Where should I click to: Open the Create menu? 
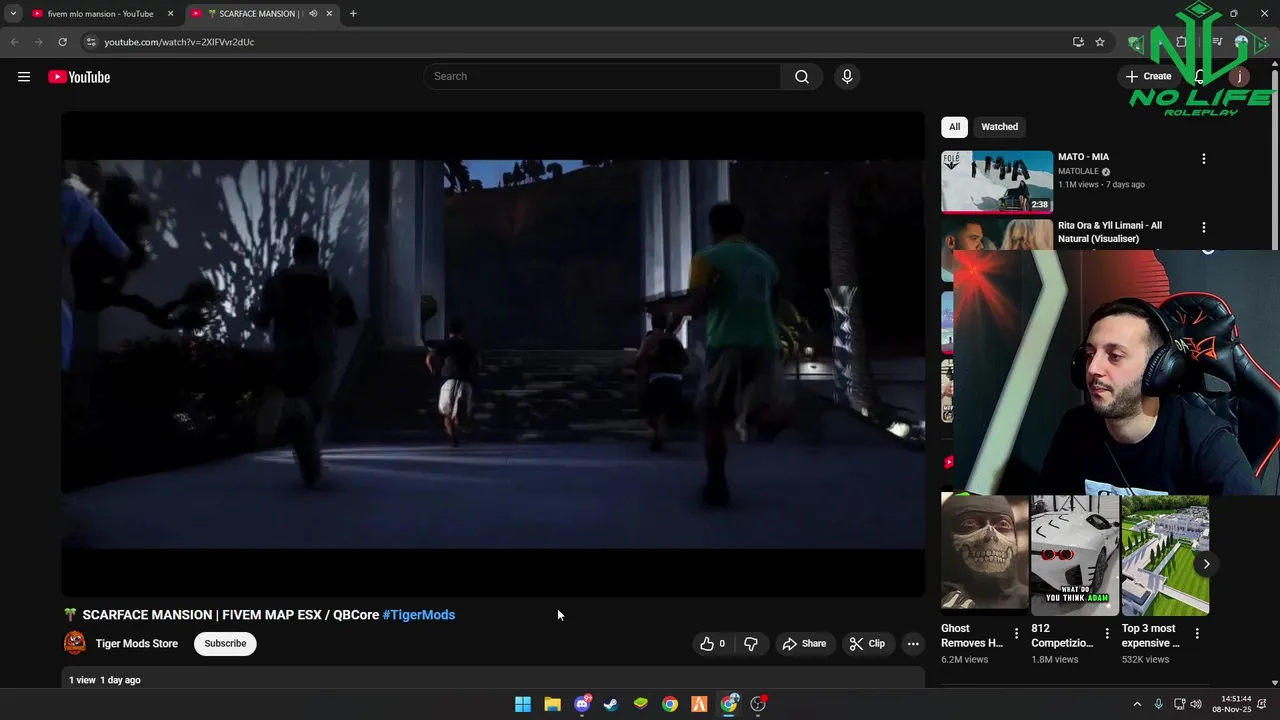[1148, 76]
